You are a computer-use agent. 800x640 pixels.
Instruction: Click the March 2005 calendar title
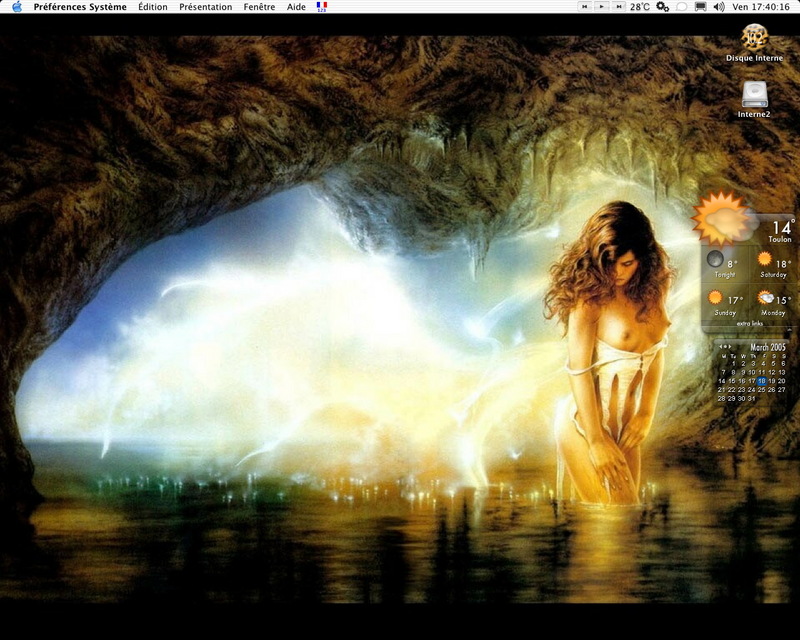coord(767,347)
